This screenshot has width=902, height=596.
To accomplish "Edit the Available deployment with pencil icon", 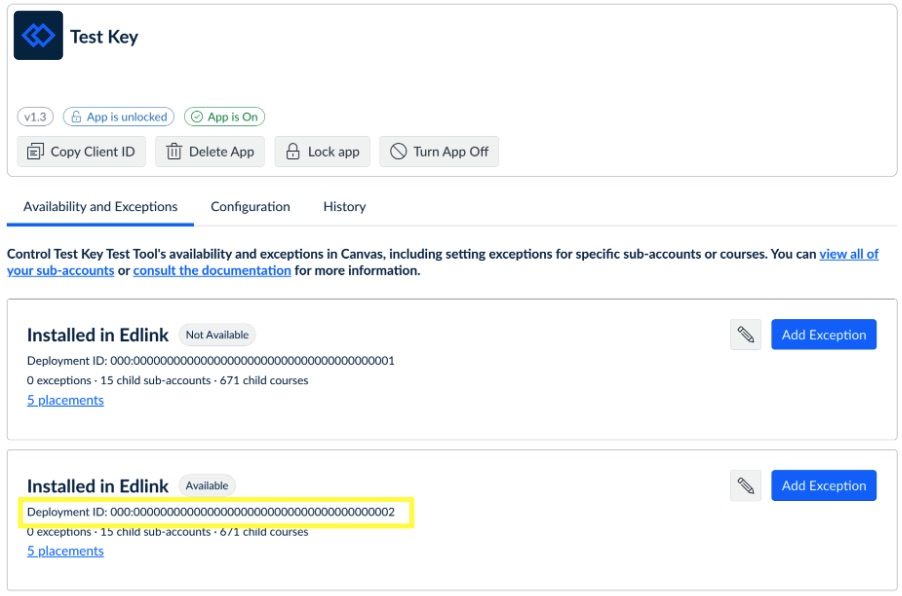I will pos(746,486).
